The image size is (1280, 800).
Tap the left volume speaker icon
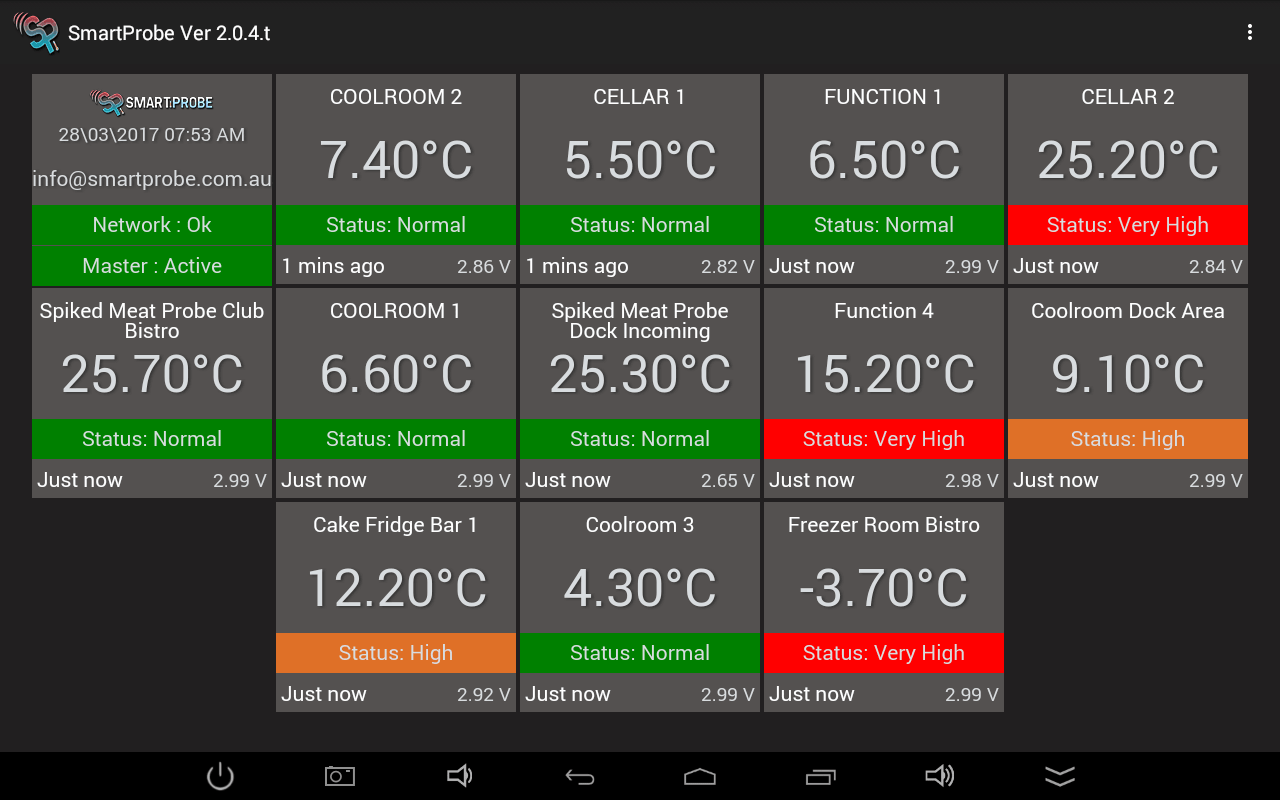tap(460, 775)
